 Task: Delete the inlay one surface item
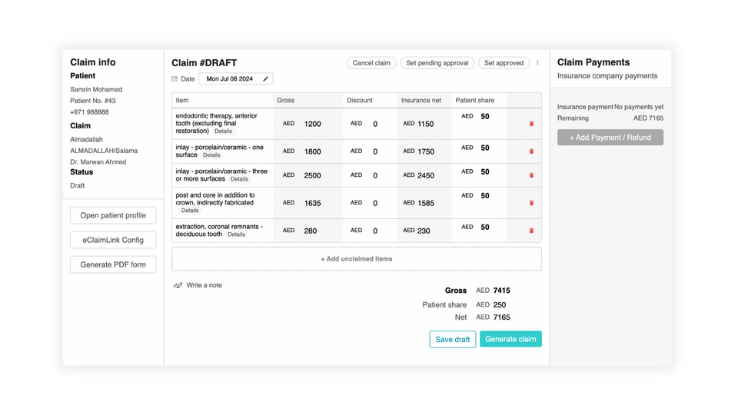531,152
